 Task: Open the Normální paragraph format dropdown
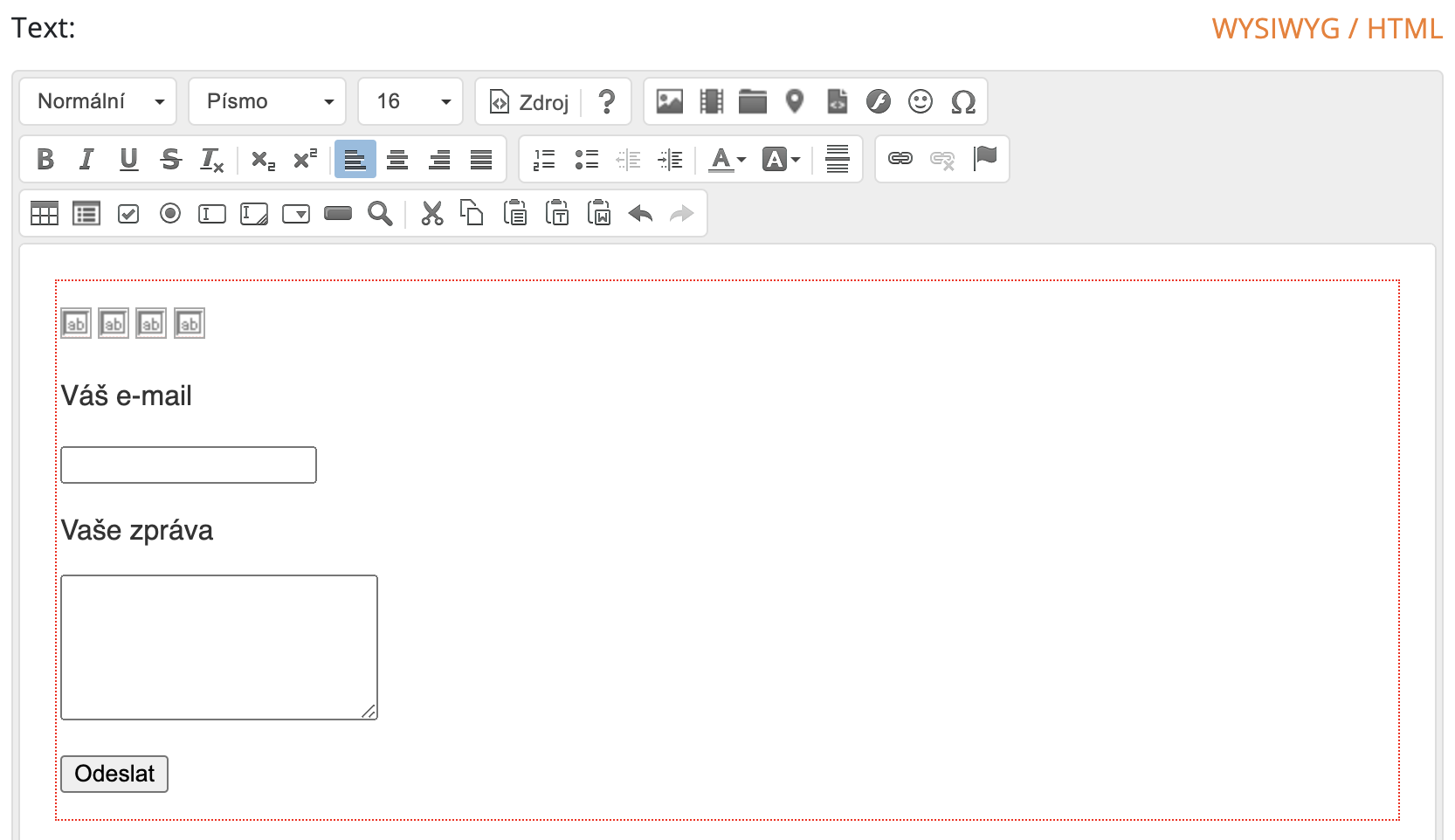pos(98,101)
